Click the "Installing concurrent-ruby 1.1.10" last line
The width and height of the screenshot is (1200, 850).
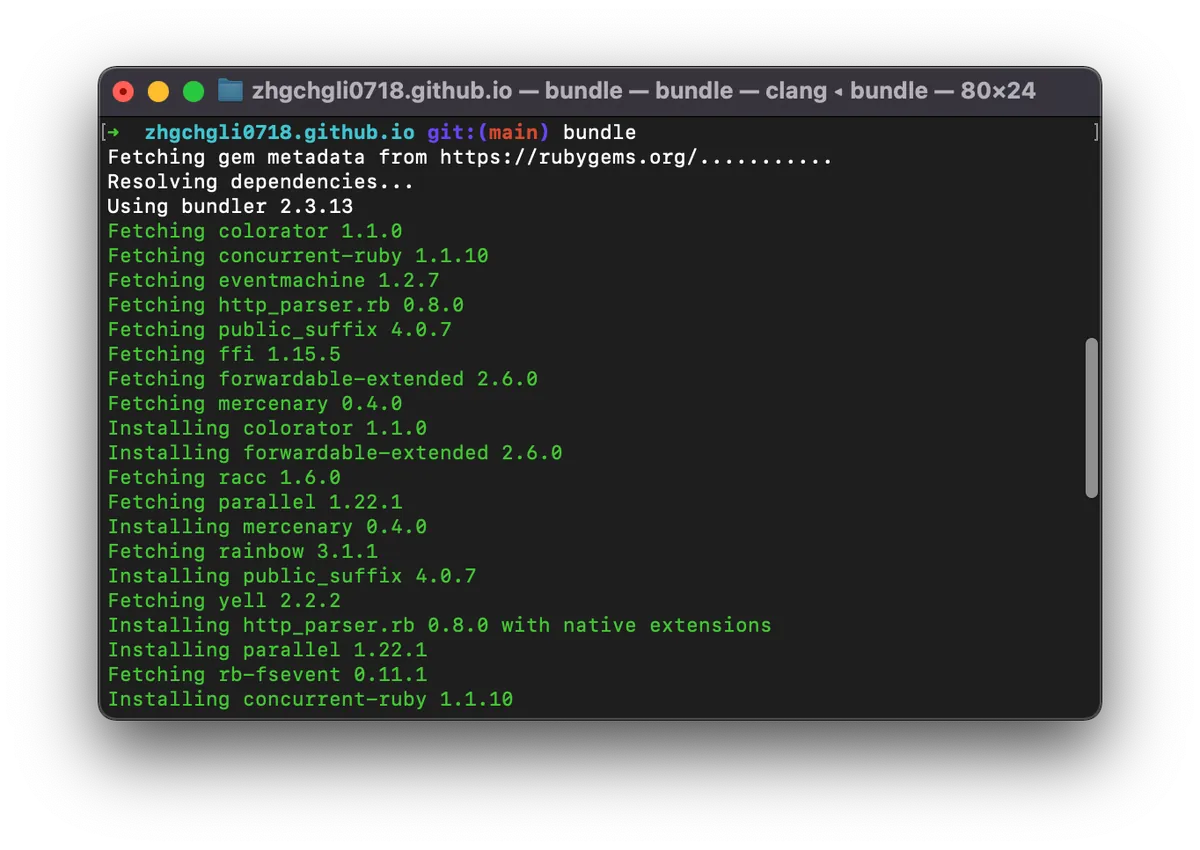tap(310, 699)
